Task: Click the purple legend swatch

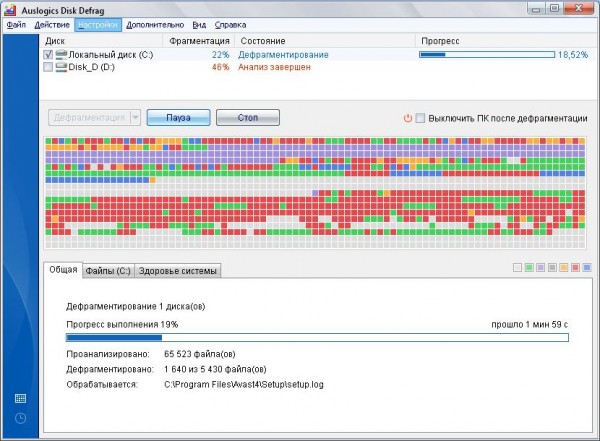Action: [540, 268]
